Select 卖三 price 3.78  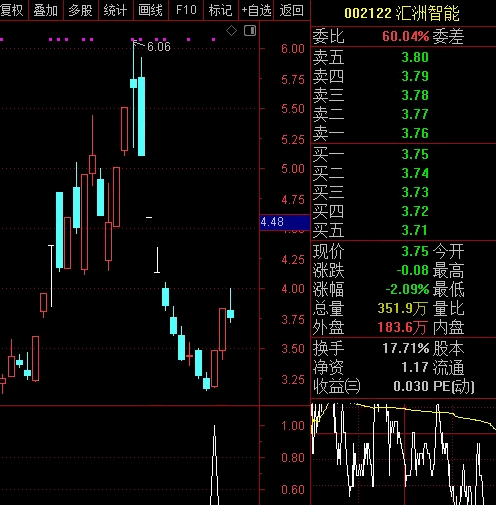[x=415, y=95]
